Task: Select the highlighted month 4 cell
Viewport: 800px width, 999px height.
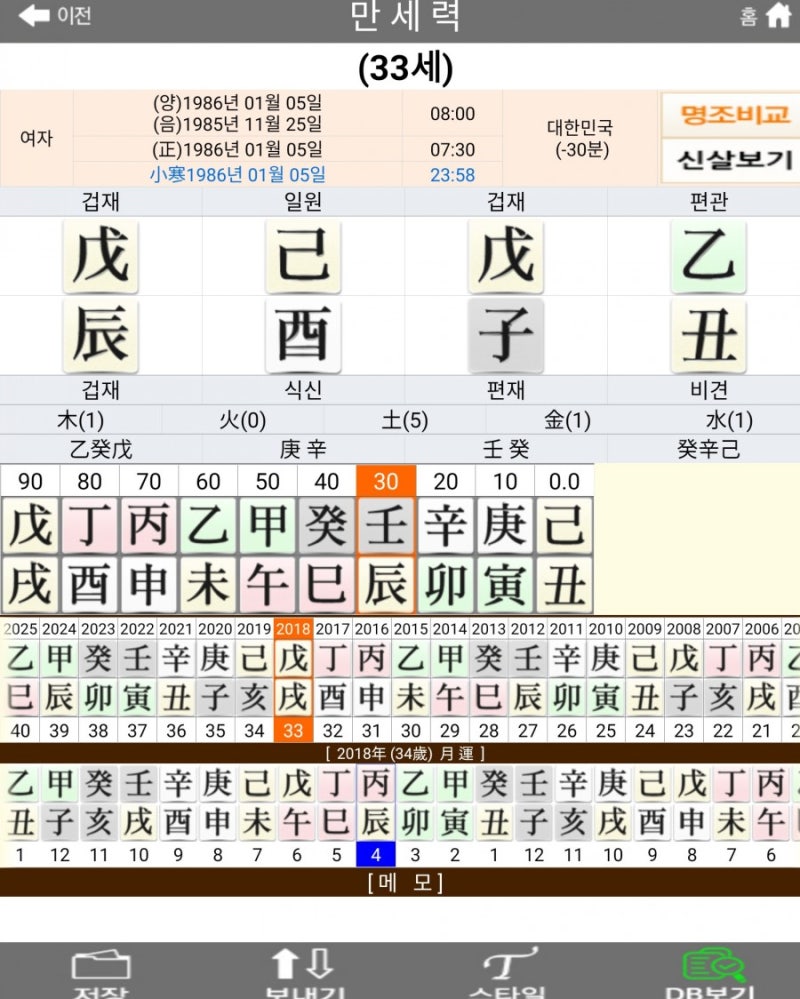Action: [376, 854]
